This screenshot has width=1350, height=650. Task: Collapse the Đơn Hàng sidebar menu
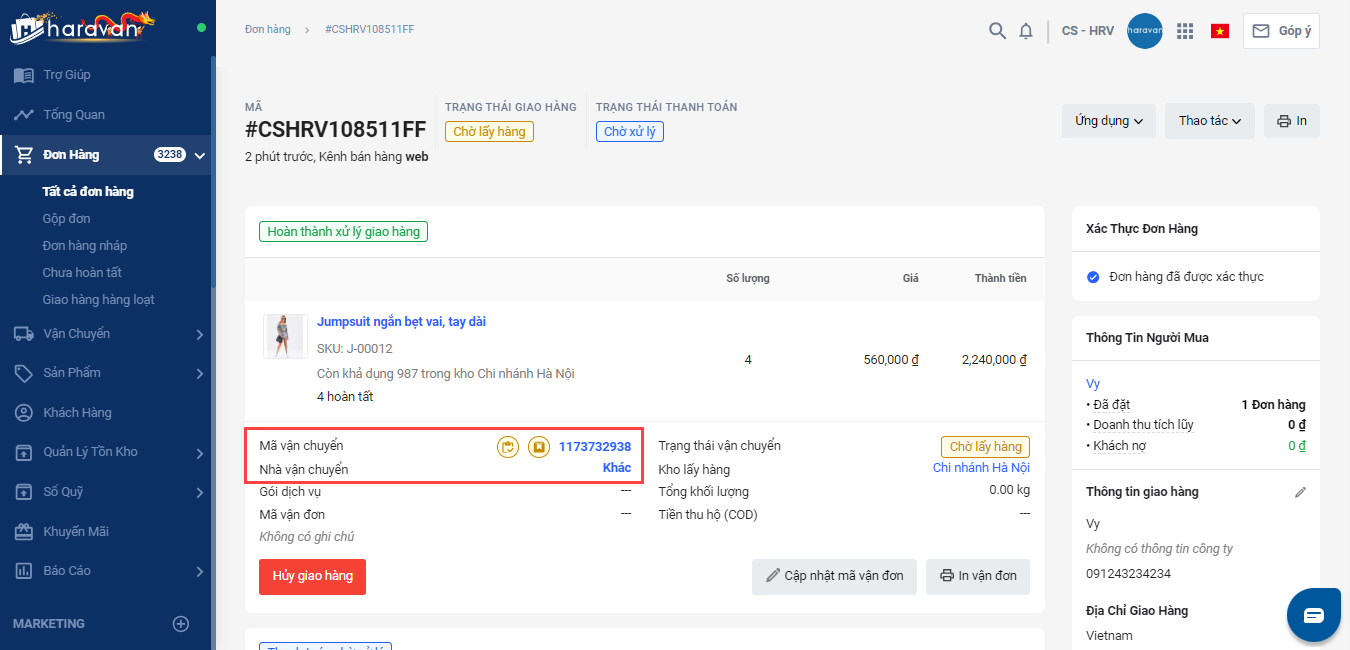tap(200, 155)
